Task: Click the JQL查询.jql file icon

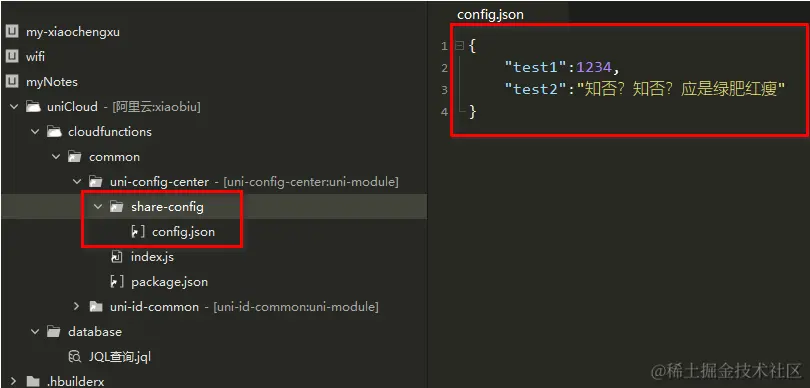Action: (75, 356)
